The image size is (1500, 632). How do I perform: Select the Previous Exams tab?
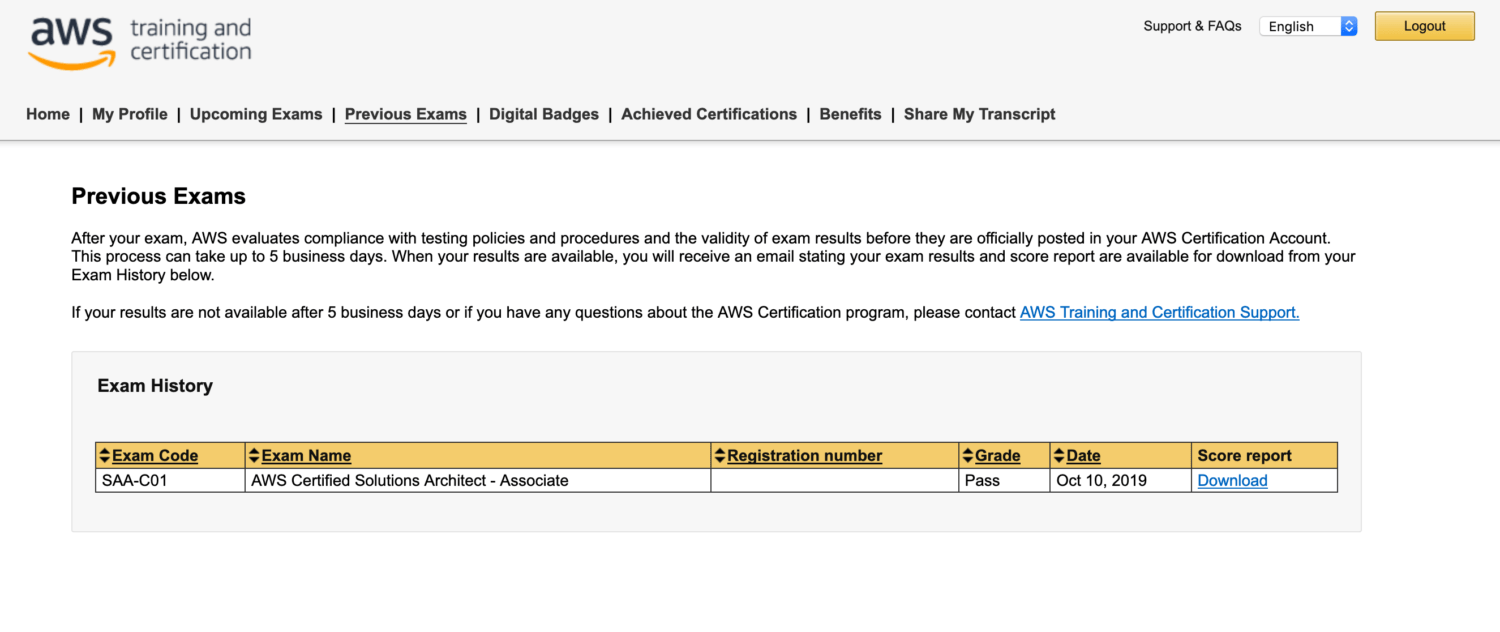tap(406, 114)
